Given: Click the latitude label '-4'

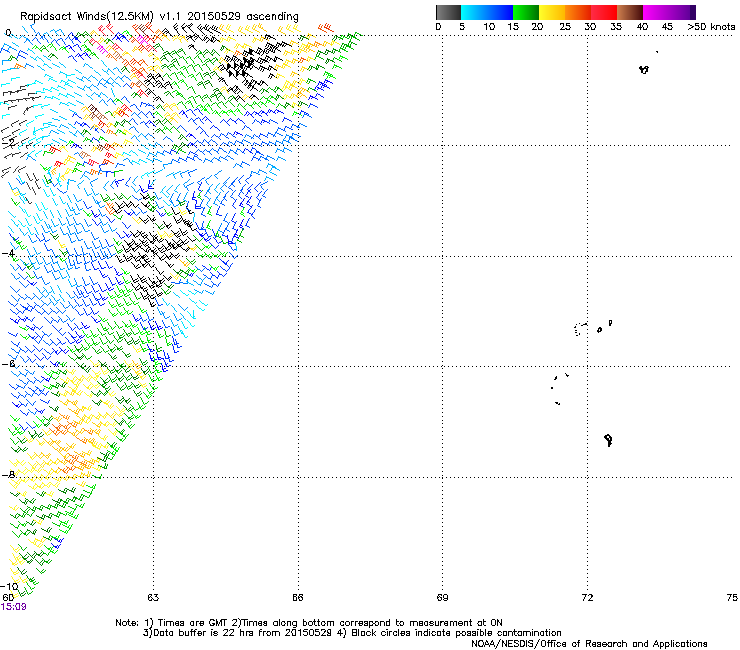Looking at the screenshot, I should click(8, 254).
